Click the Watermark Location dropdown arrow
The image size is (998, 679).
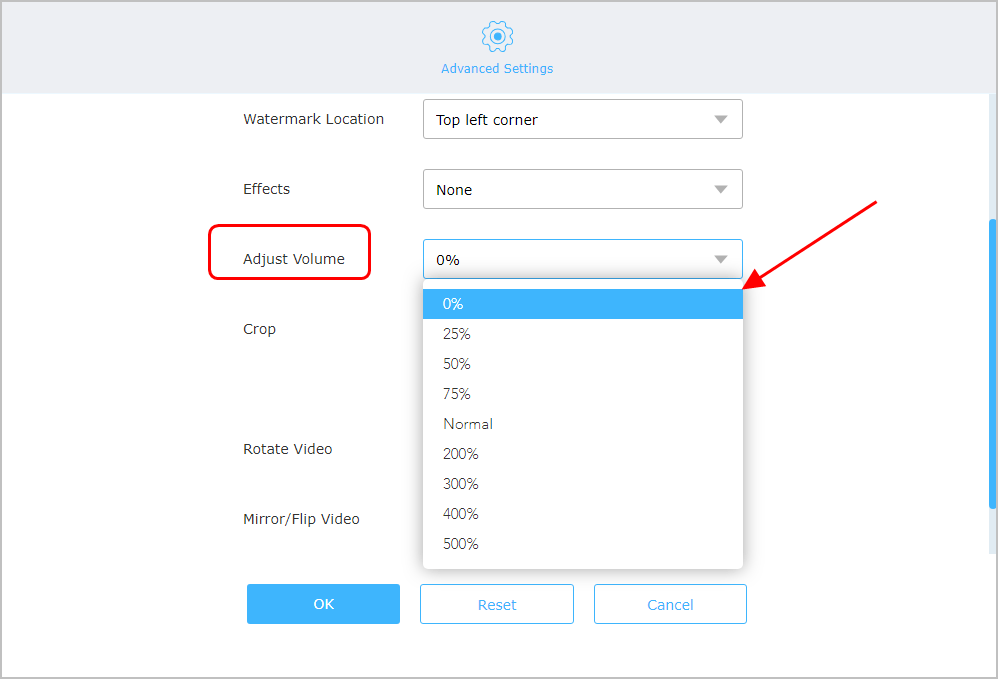point(720,119)
